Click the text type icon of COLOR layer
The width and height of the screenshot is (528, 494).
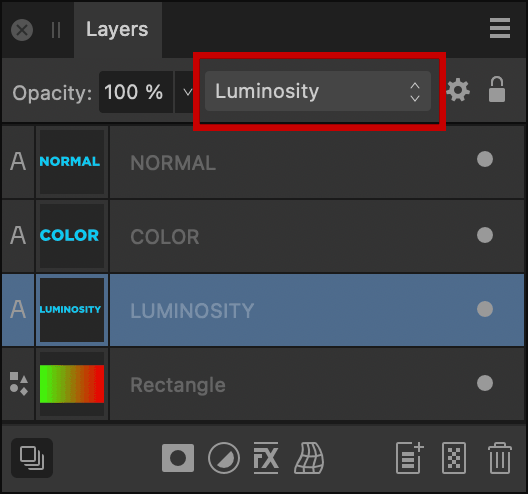(x=18, y=235)
